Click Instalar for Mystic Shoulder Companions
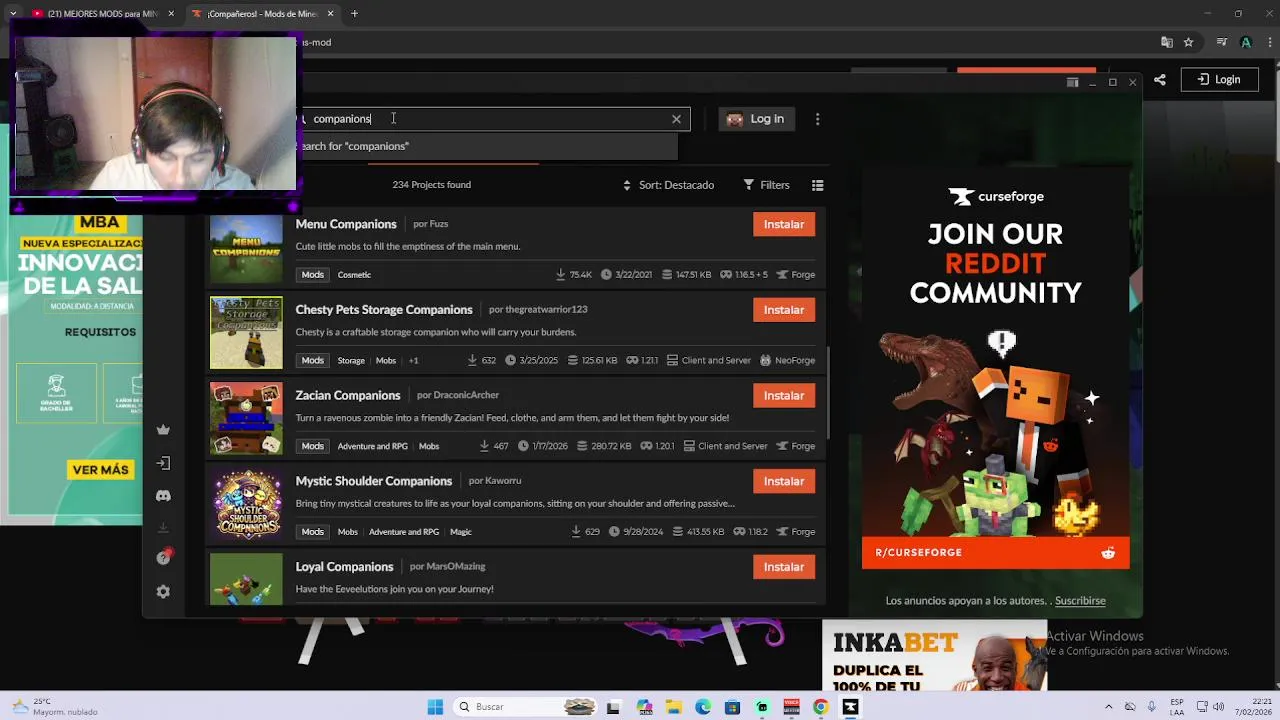Viewport: 1280px width, 720px height. click(784, 482)
